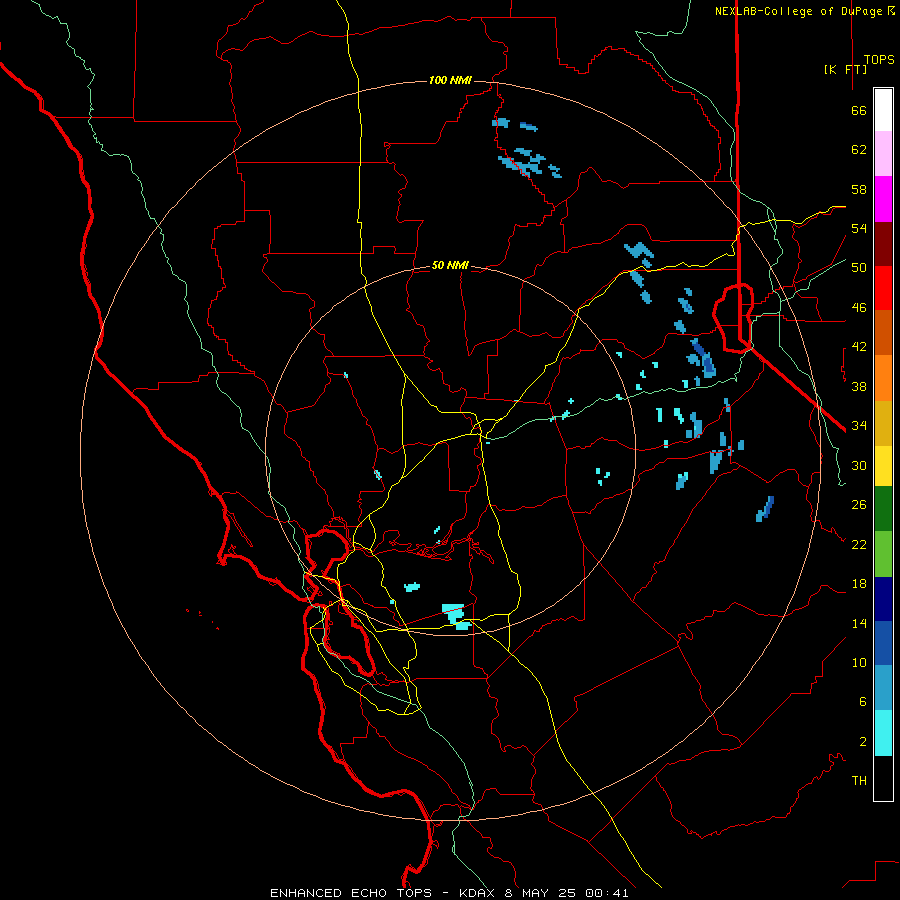This screenshot has width=900, height=900.
Task: Click the legend value 54
Action: tap(859, 228)
